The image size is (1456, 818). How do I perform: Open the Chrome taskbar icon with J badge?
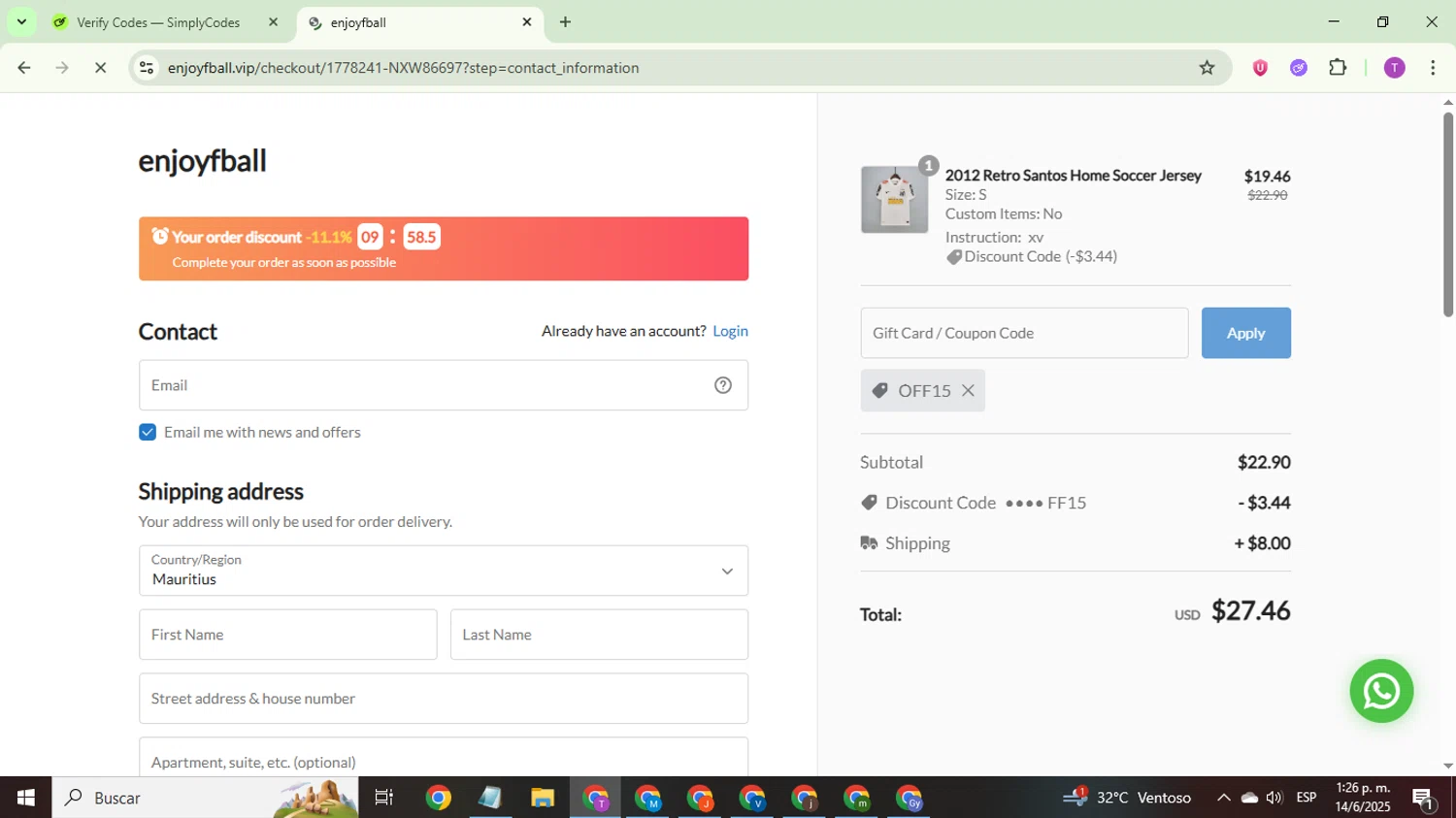(700, 798)
